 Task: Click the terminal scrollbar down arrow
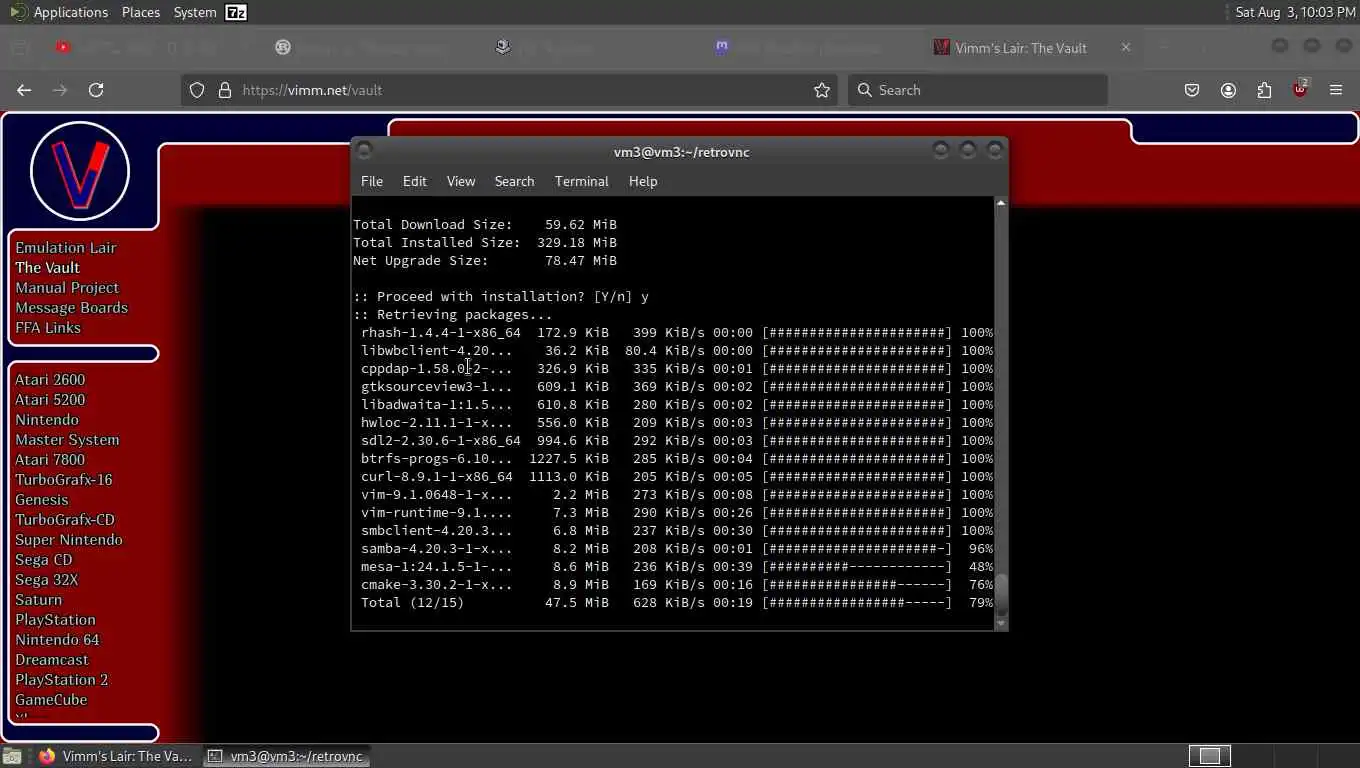pos(1001,624)
